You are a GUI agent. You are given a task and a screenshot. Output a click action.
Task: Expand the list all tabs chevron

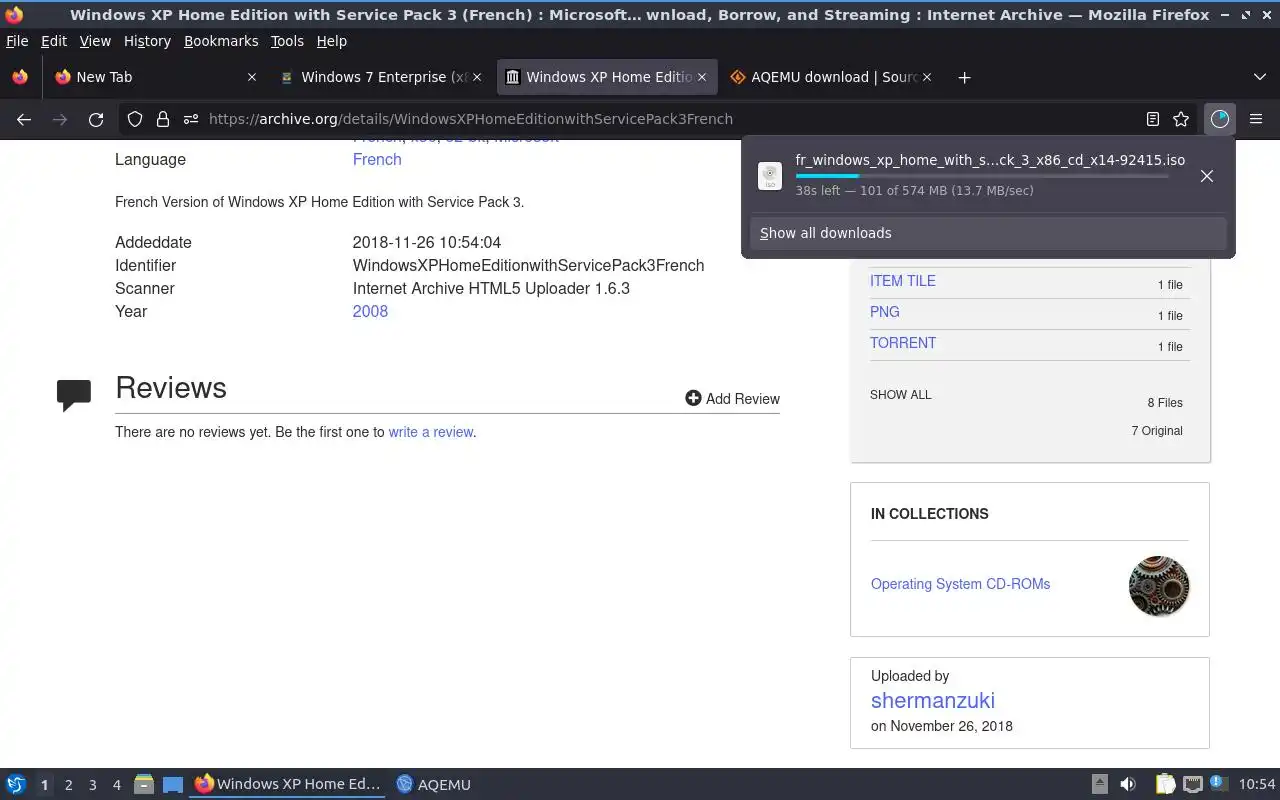(x=1260, y=77)
